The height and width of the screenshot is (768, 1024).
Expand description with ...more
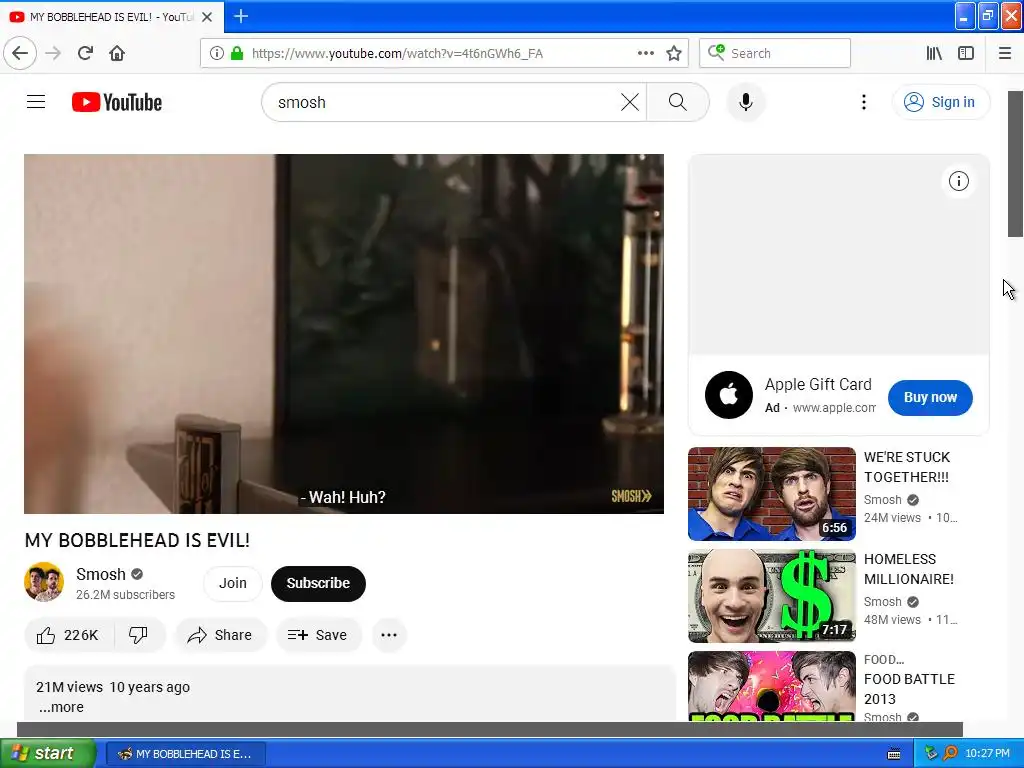(x=61, y=707)
